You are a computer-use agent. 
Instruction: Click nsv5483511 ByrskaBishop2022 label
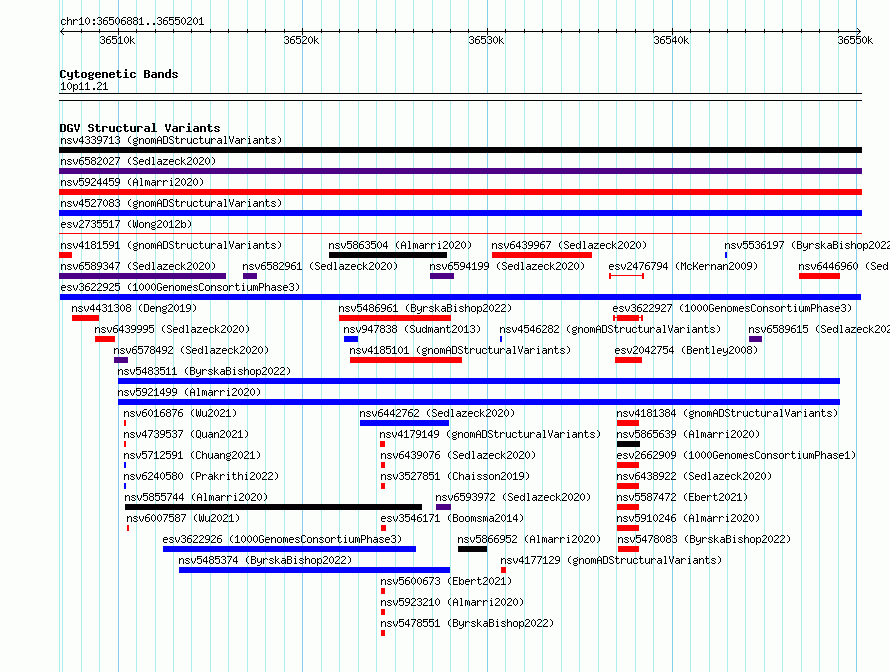[x=204, y=371]
